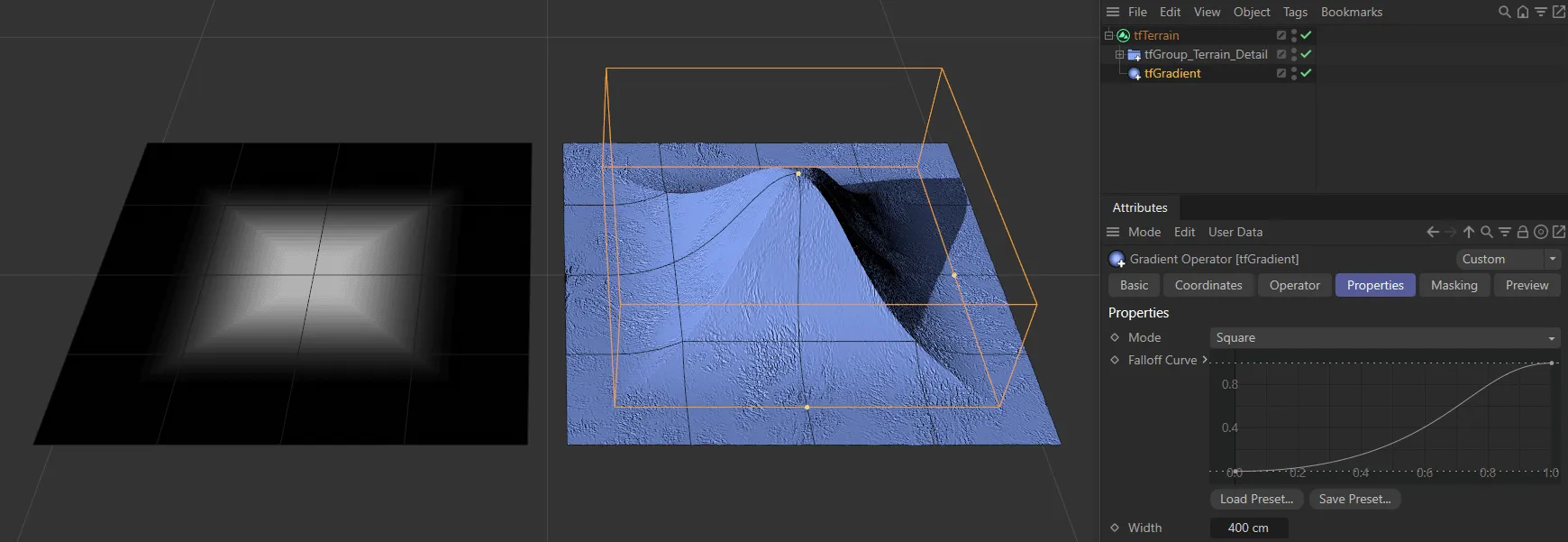Click the layer tag icon for tfTerrain
Image resolution: width=1568 pixels, height=542 pixels.
pos(1281,35)
